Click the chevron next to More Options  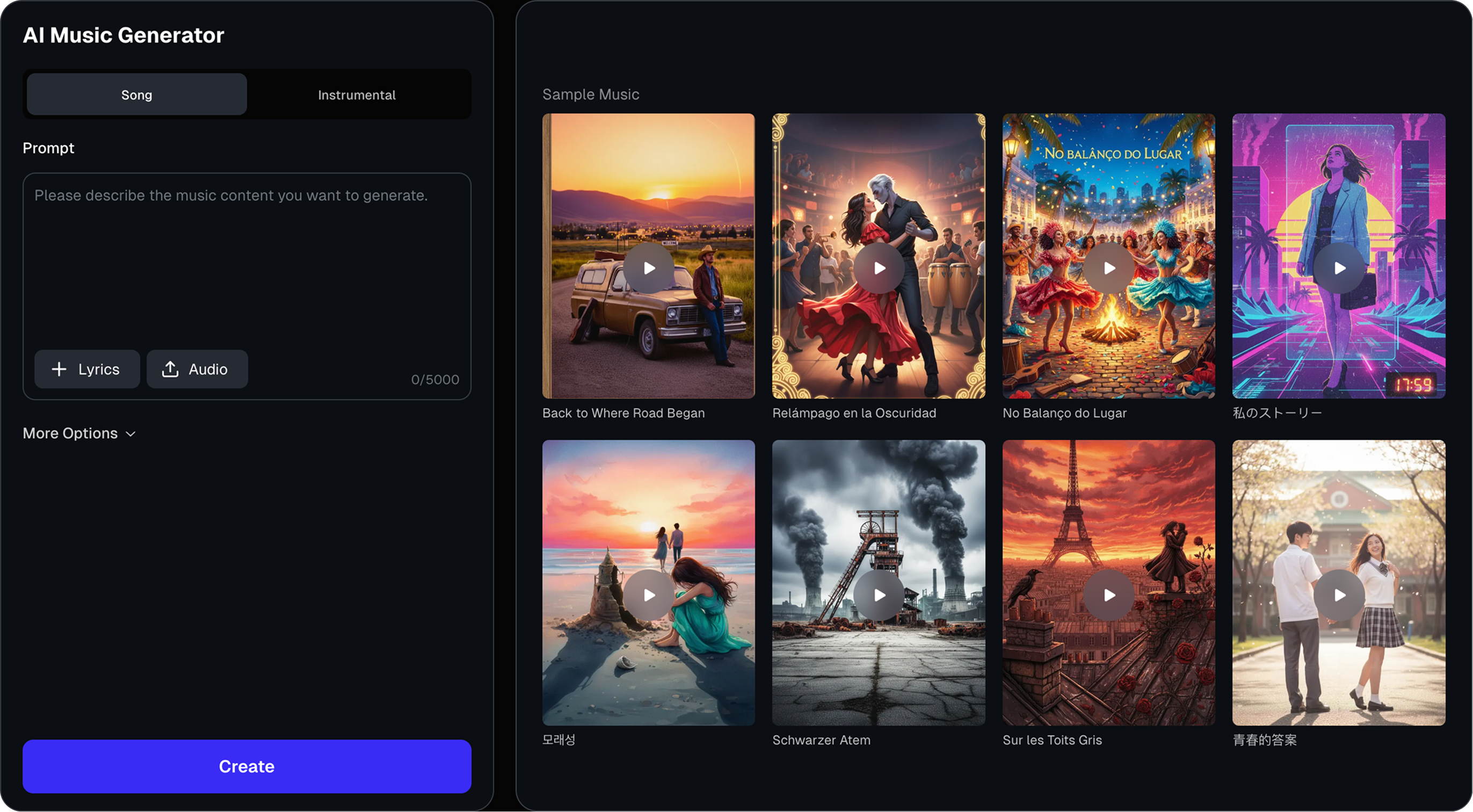tap(131, 434)
